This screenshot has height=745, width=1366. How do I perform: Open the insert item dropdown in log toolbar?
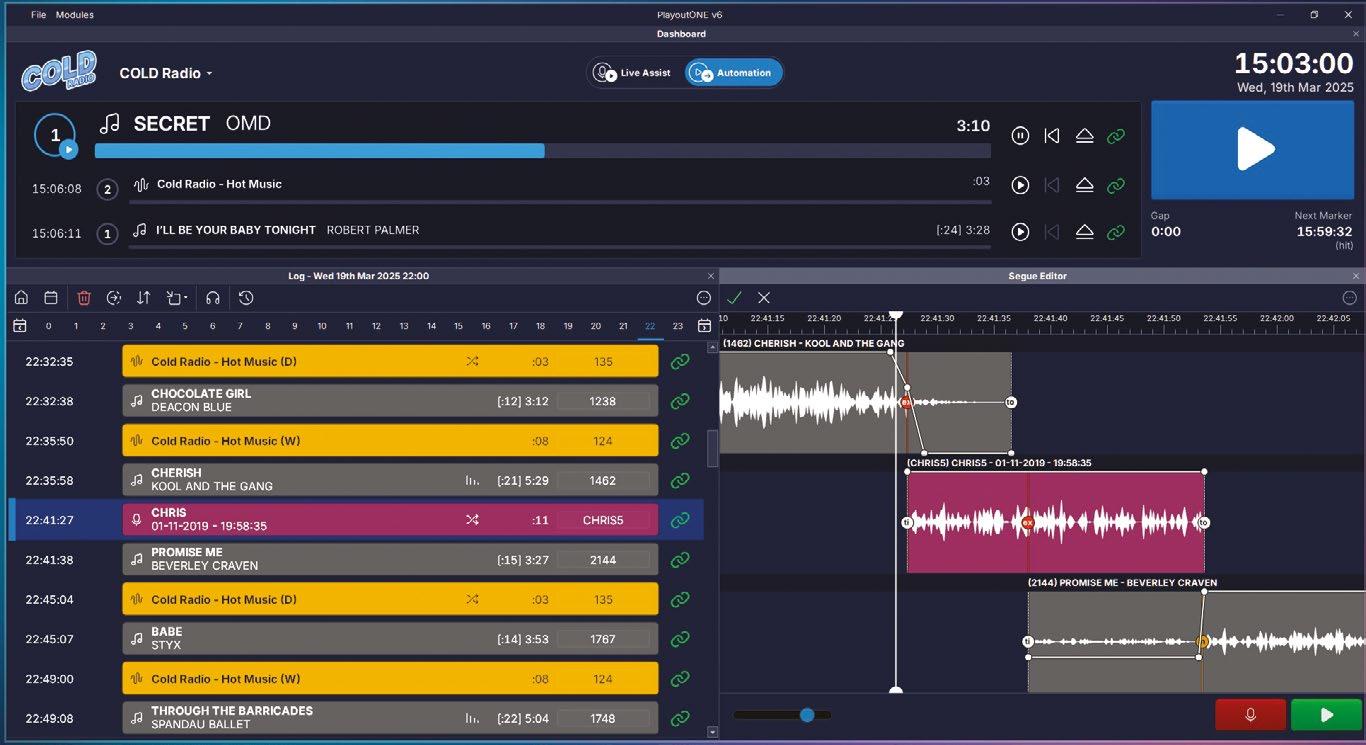point(177,298)
